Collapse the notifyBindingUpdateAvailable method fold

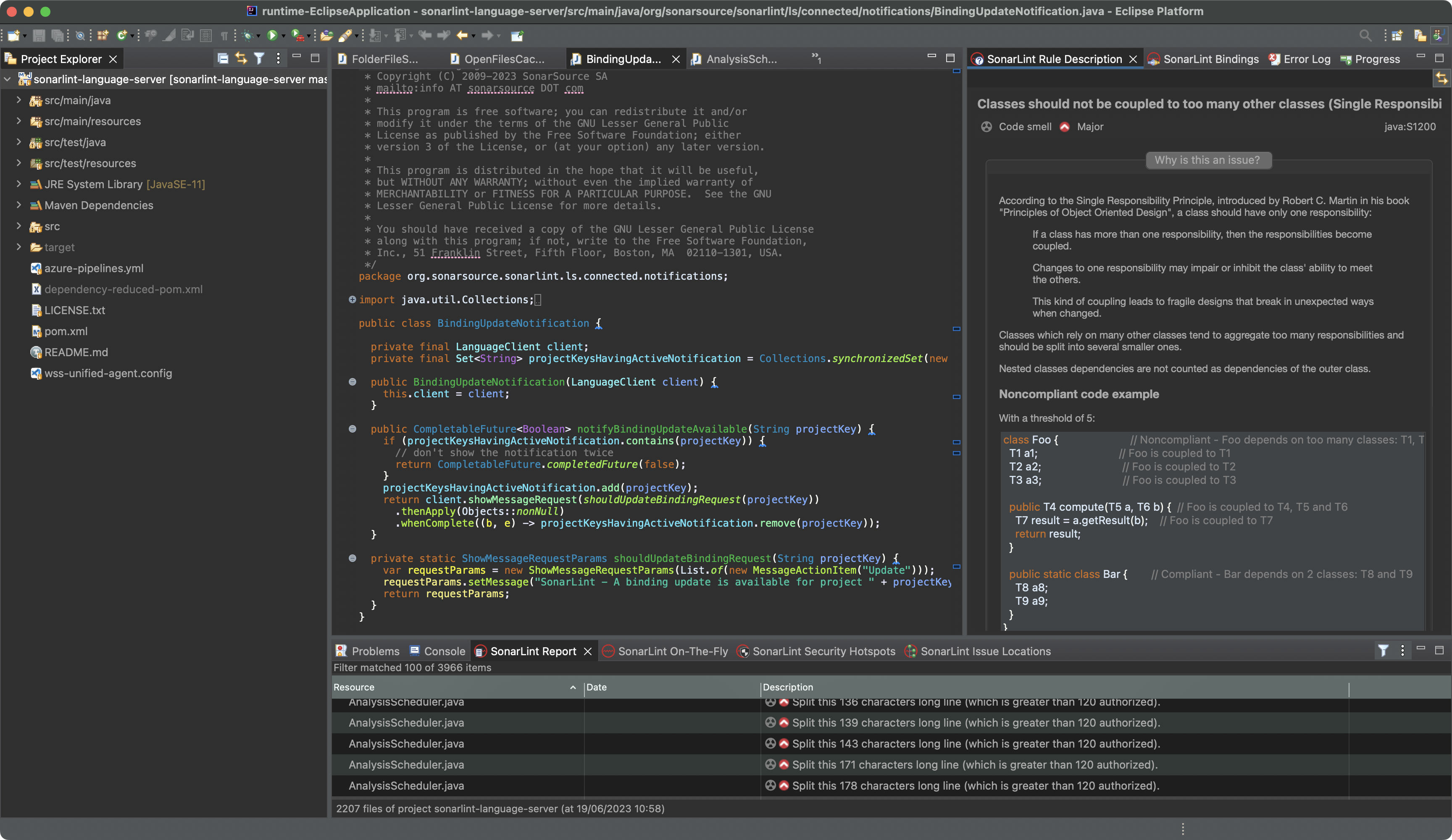point(352,429)
